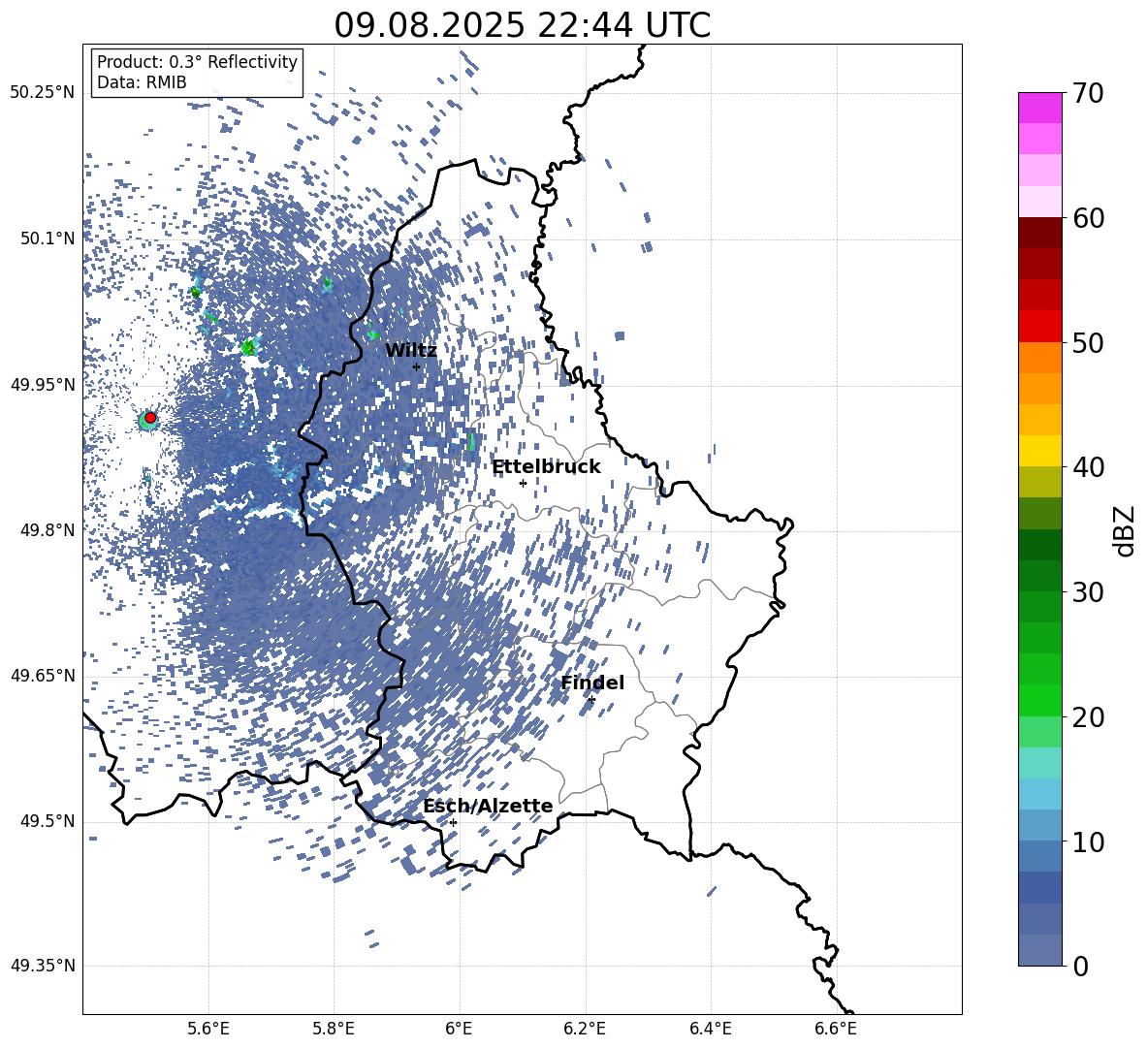
Task: Click the bright green colorbar band at 20
Action: pyautogui.click(x=1039, y=700)
